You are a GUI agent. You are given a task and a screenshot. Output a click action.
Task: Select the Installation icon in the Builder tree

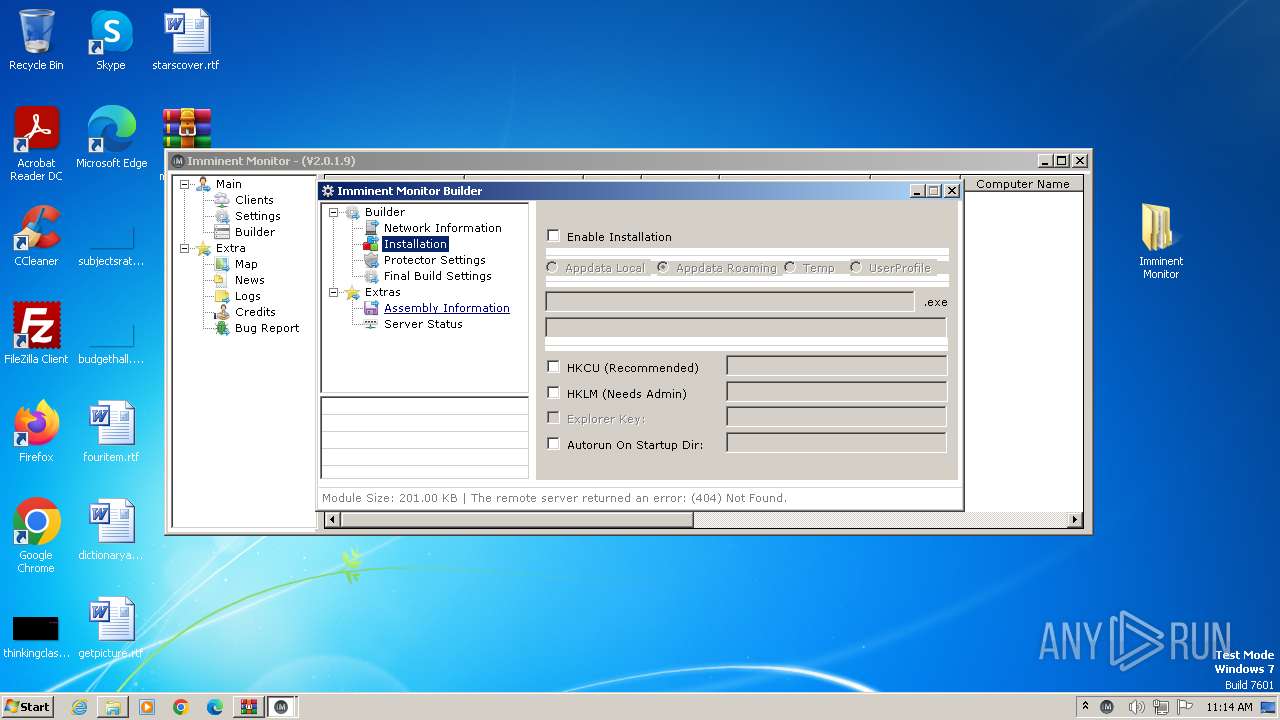pyautogui.click(x=371, y=244)
